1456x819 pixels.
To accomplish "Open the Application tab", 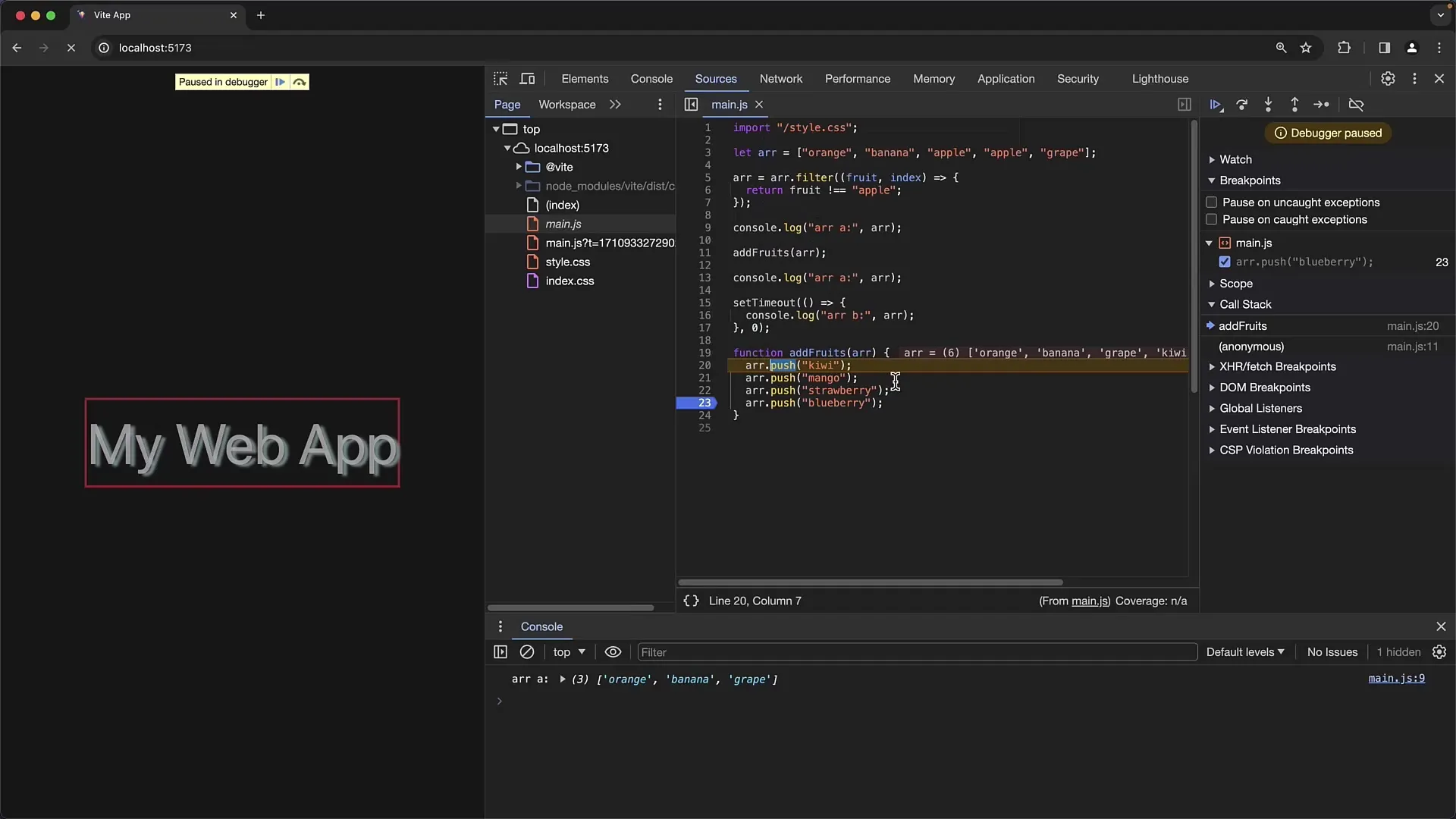I will 1006,79.
